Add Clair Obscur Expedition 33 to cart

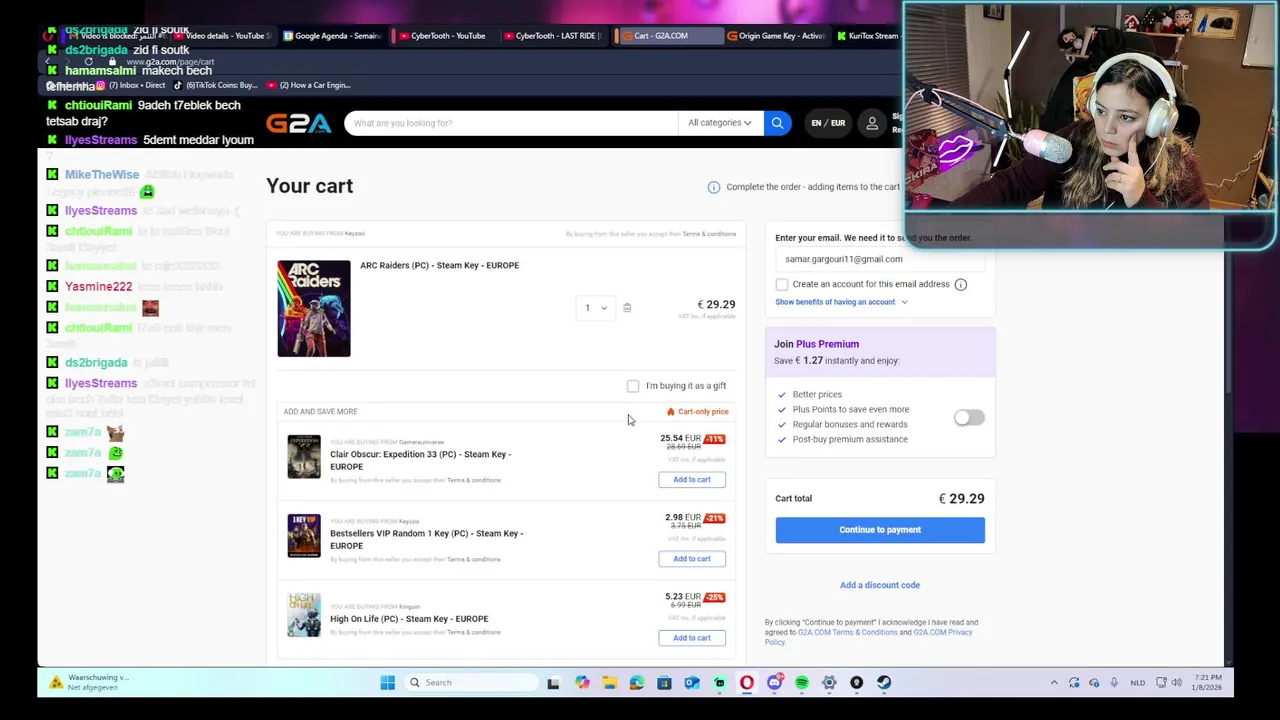click(692, 480)
